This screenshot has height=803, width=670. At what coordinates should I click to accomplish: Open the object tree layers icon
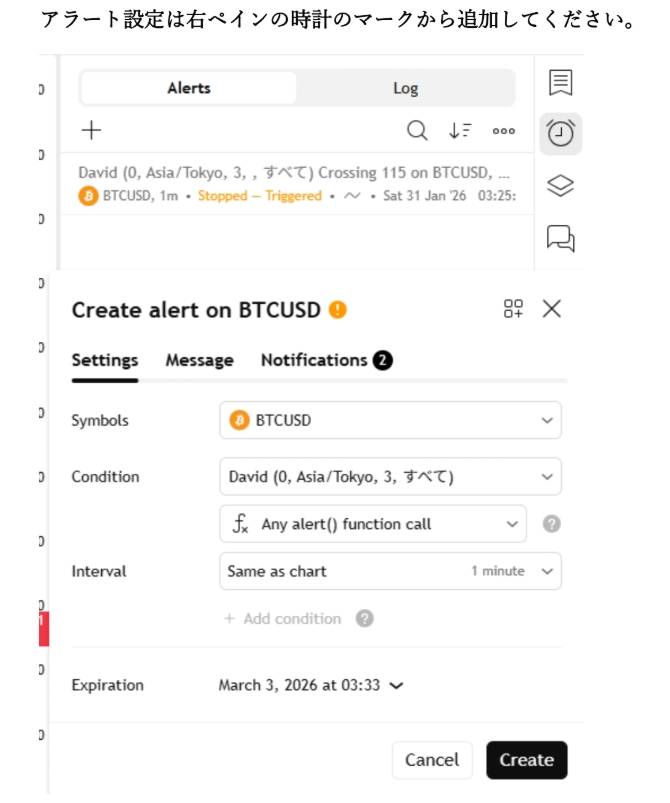click(561, 186)
